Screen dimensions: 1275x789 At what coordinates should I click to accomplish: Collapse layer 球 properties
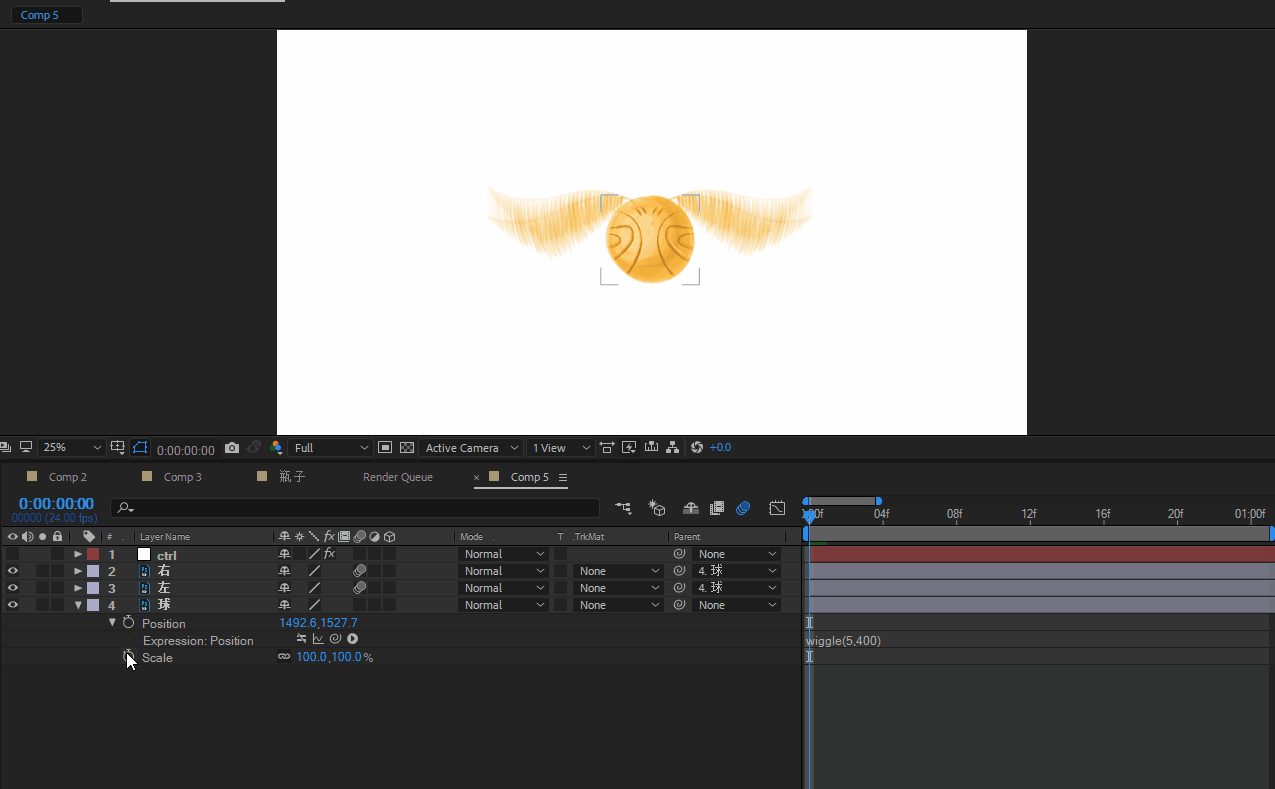(78, 605)
